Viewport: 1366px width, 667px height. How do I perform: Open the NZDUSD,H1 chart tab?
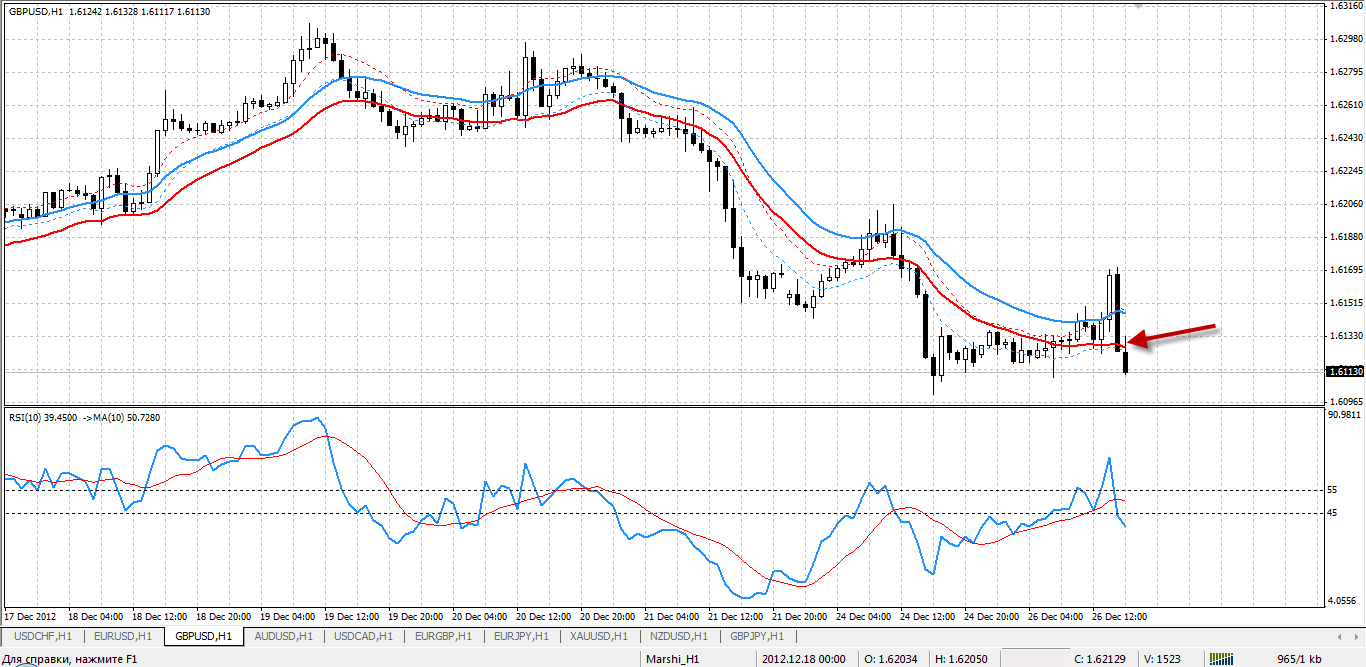click(x=679, y=636)
